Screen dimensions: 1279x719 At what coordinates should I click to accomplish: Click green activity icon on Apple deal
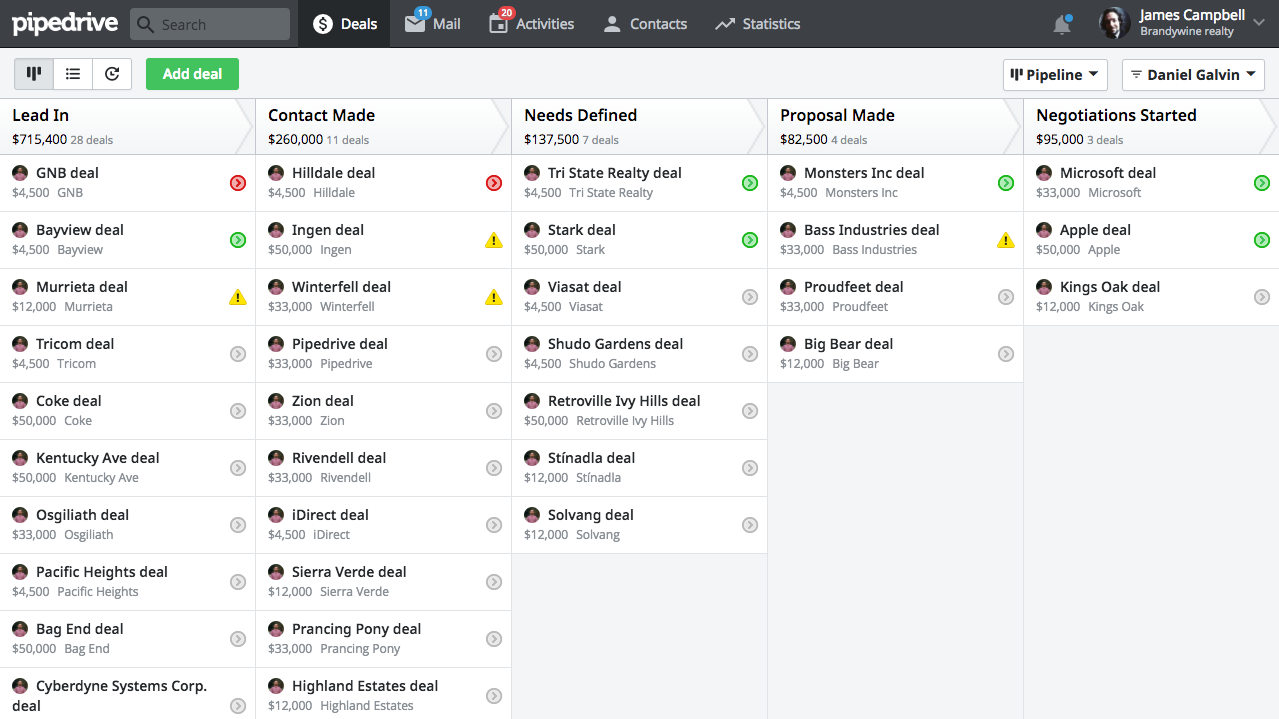tap(1262, 240)
